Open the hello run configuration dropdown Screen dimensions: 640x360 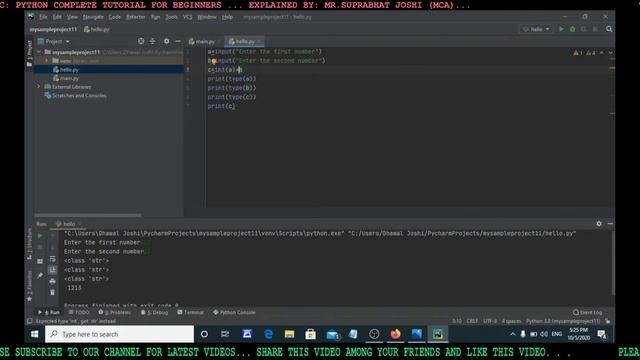(536, 29)
